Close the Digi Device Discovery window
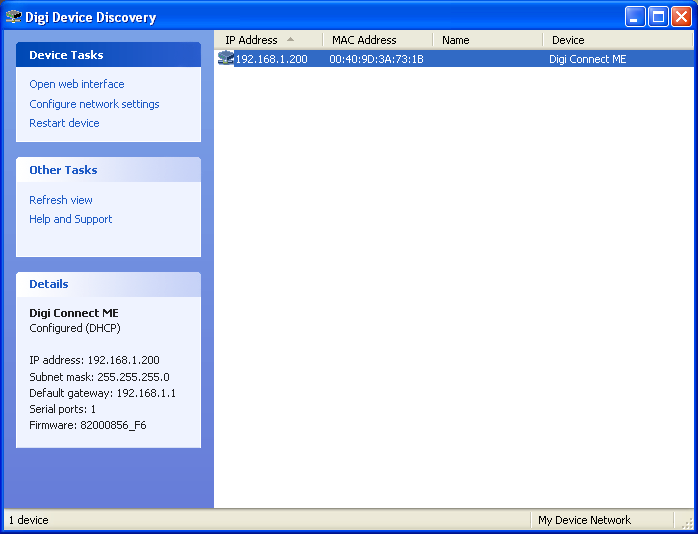Image resolution: width=698 pixels, height=534 pixels. [682, 17]
